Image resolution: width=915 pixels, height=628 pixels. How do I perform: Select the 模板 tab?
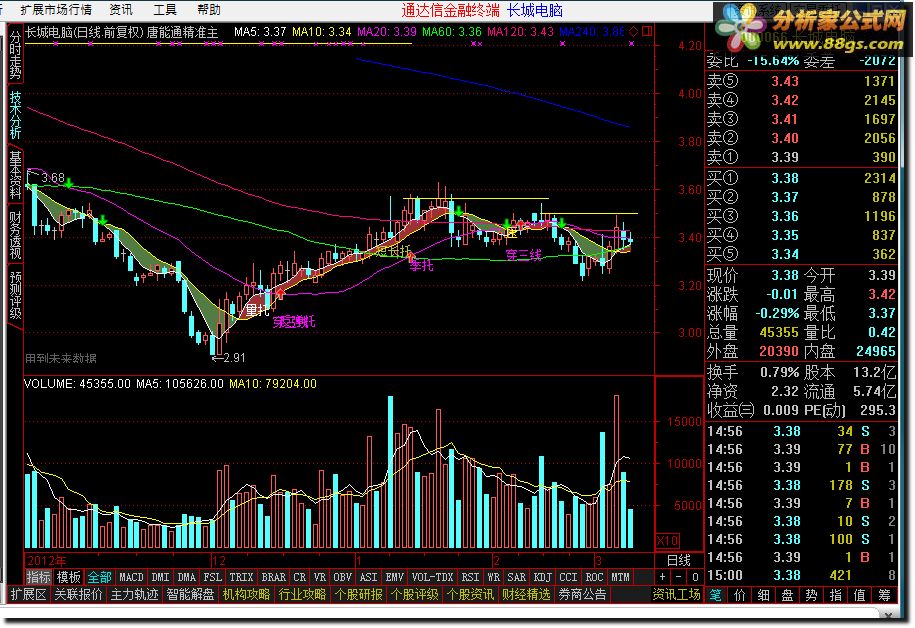[x=68, y=577]
